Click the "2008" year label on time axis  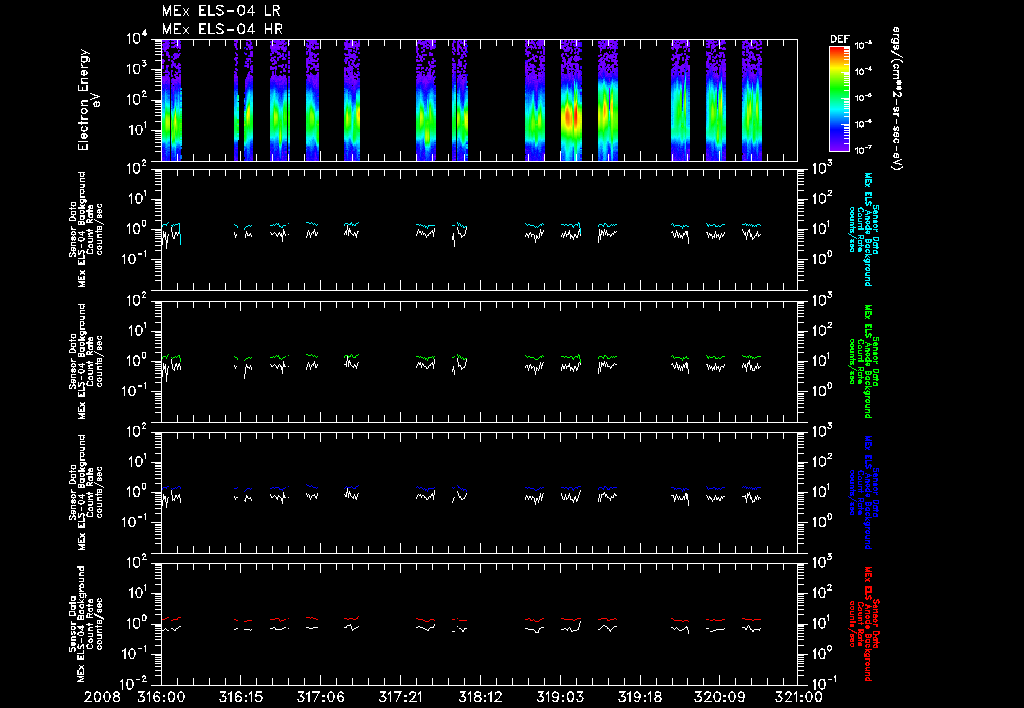(x=102, y=698)
